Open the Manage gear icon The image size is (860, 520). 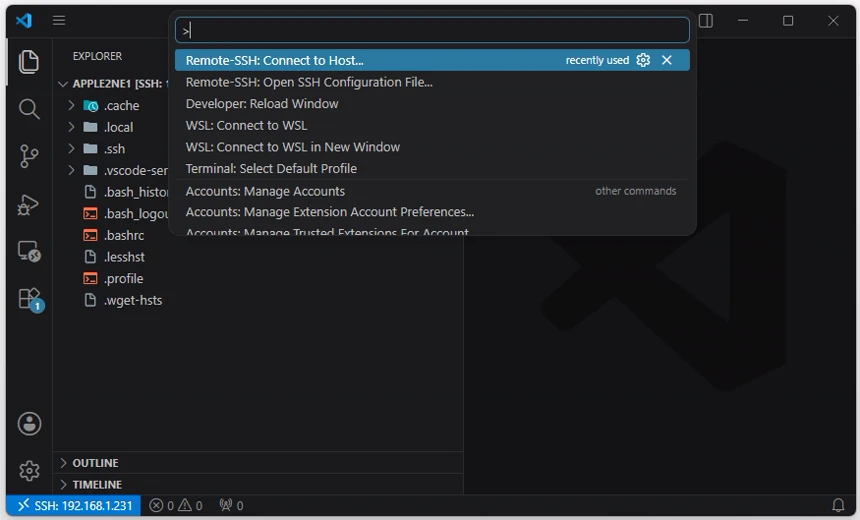29,471
